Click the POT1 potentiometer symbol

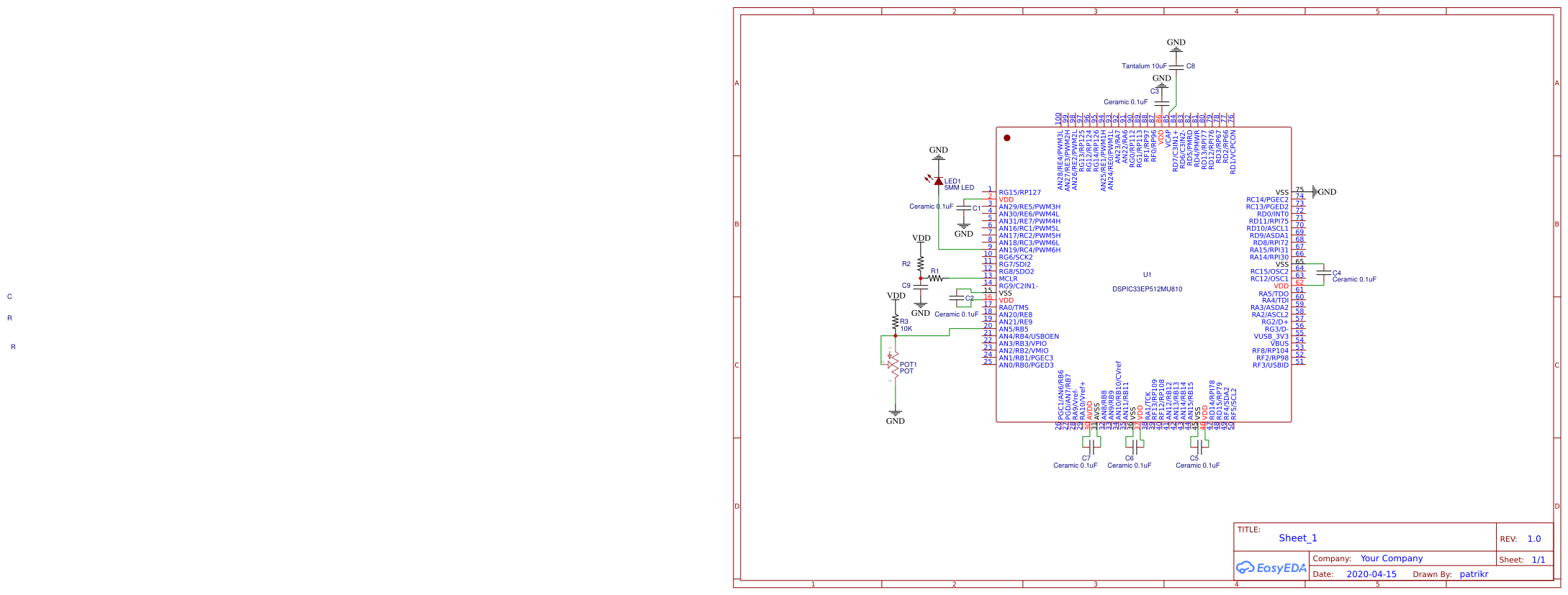tap(893, 365)
